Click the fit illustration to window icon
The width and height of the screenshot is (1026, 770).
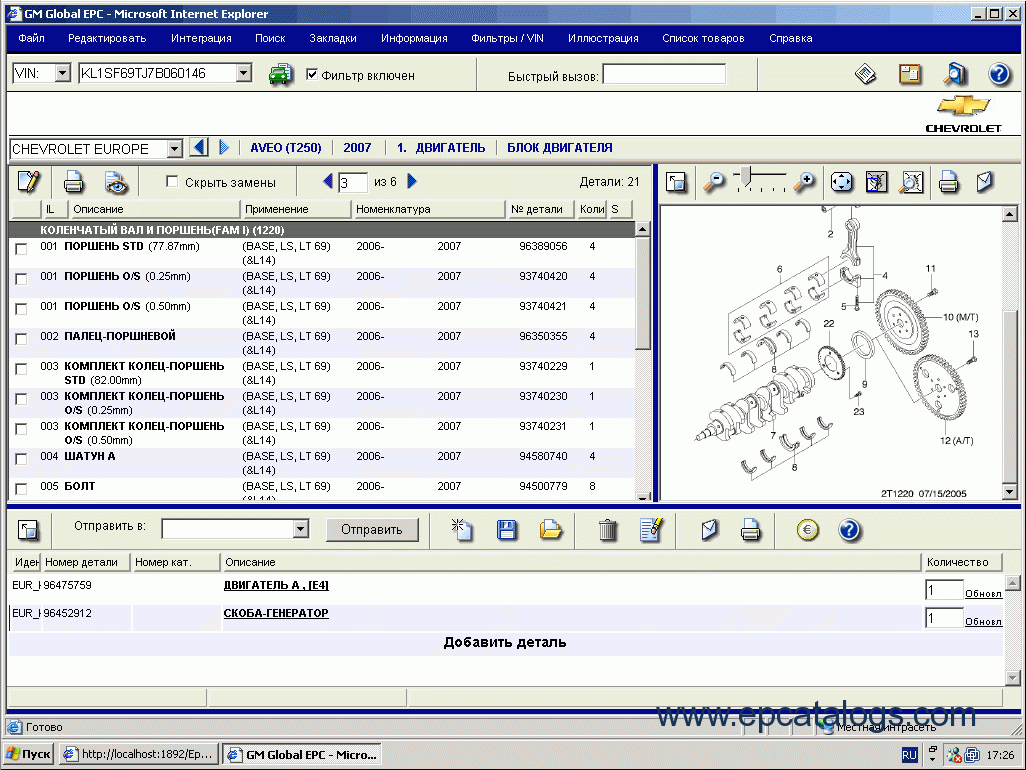841,182
